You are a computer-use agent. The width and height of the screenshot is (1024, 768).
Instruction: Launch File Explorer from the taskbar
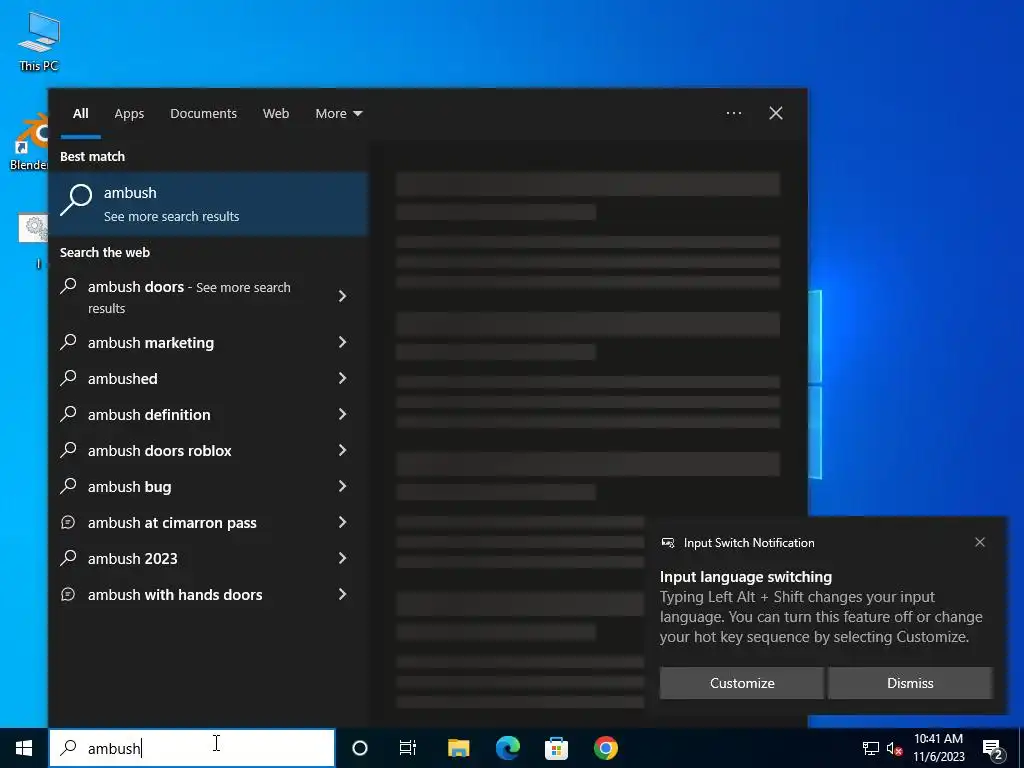click(x=458, y=748)
